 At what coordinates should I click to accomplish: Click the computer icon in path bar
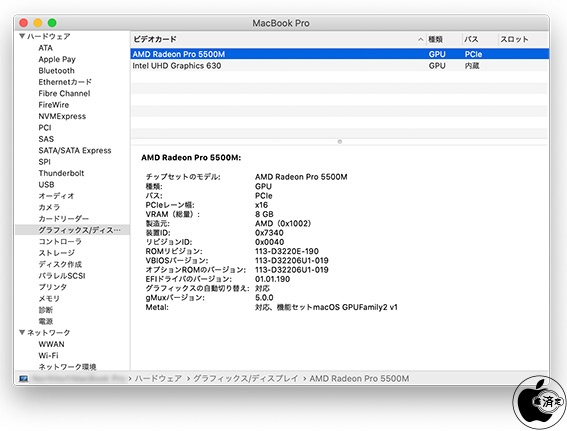[24, 379]
